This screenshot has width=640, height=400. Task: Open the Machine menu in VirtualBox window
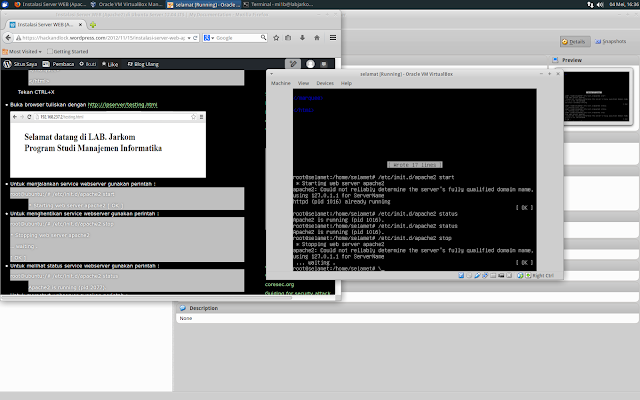click(281, 83)
